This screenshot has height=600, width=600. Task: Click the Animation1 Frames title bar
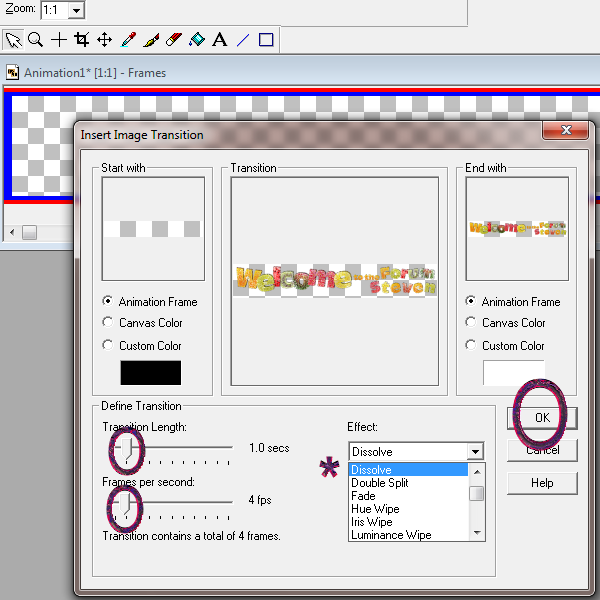302,72
